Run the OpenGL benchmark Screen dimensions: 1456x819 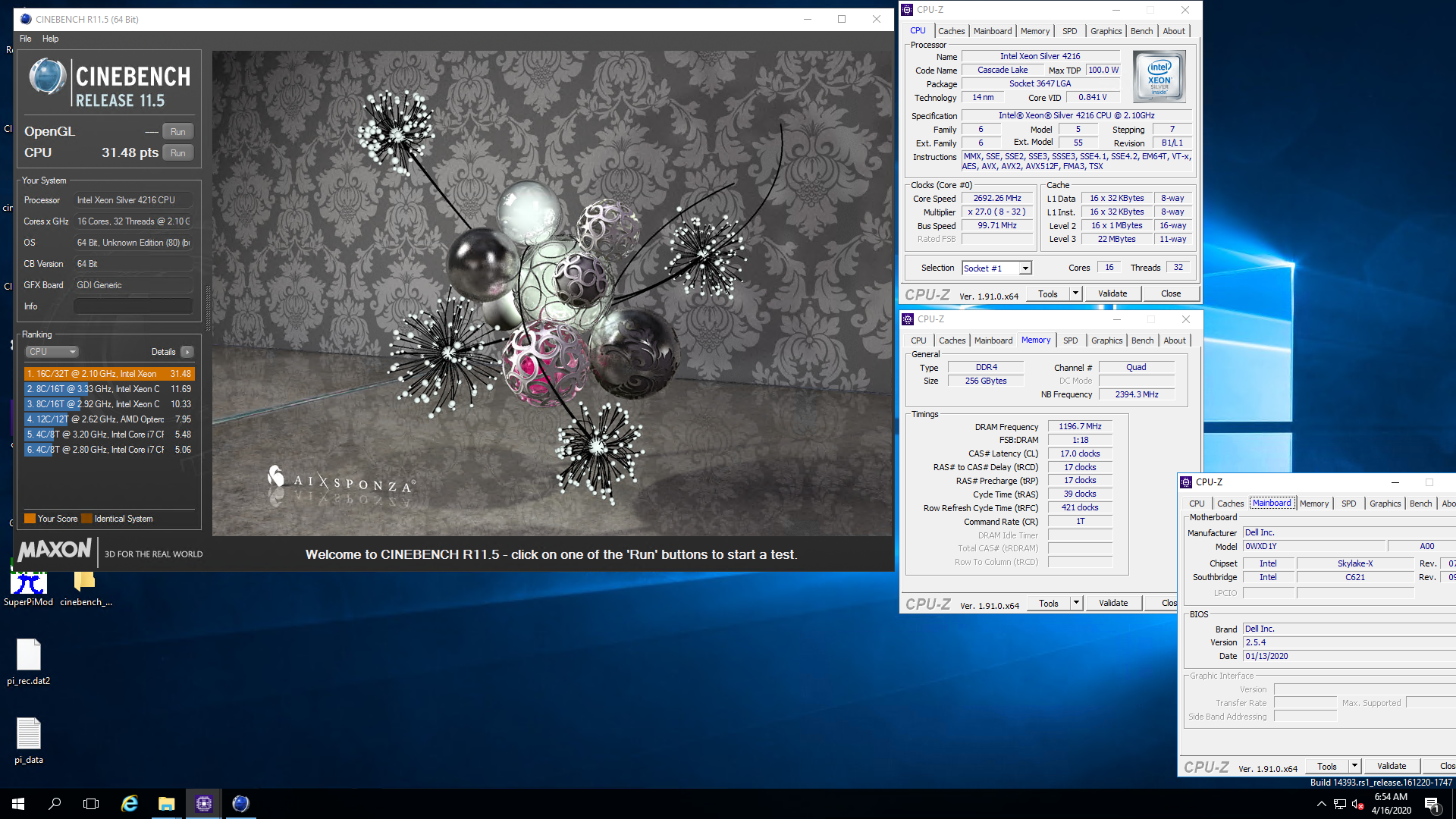178,132
